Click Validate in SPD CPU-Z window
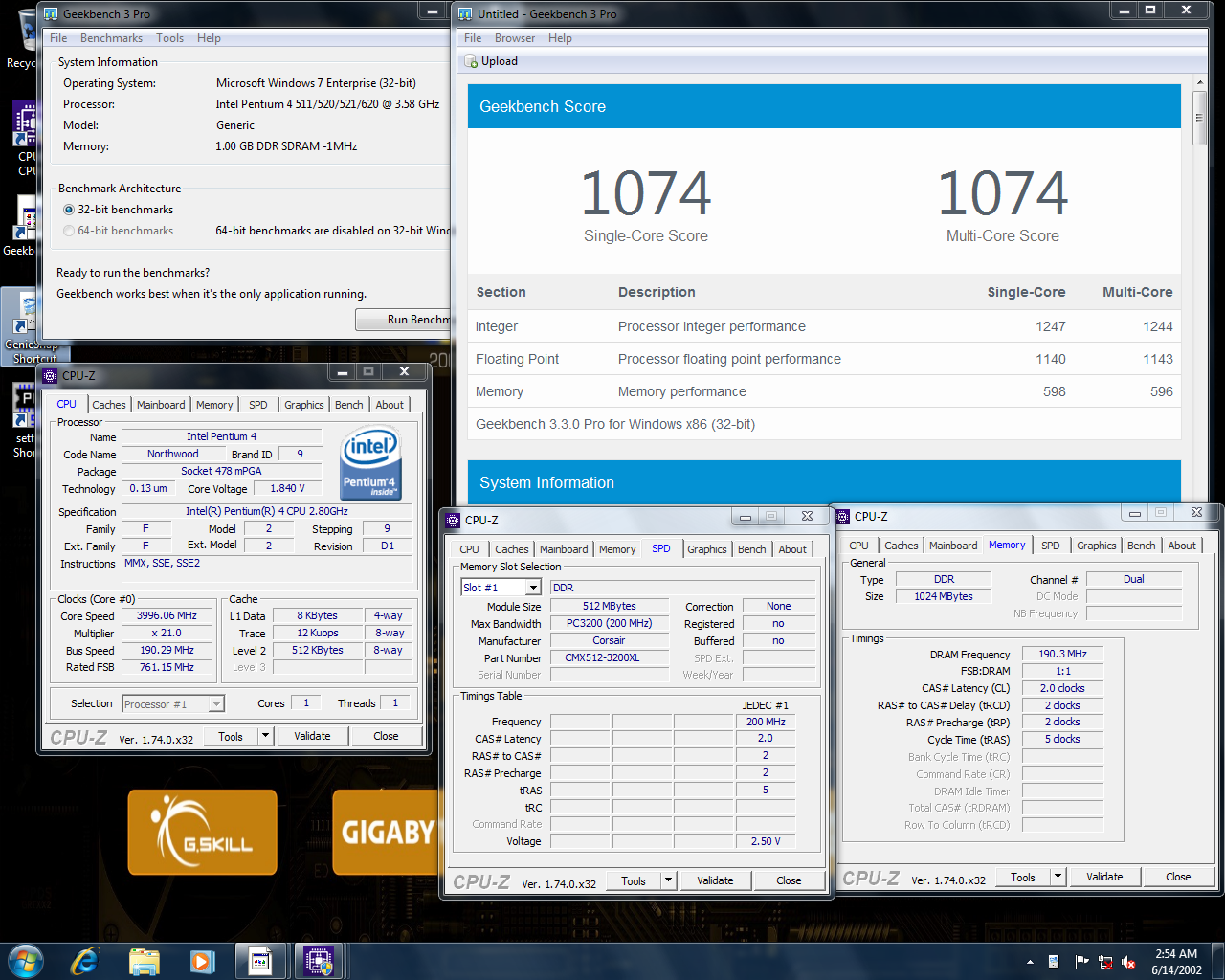 [715, 880]
